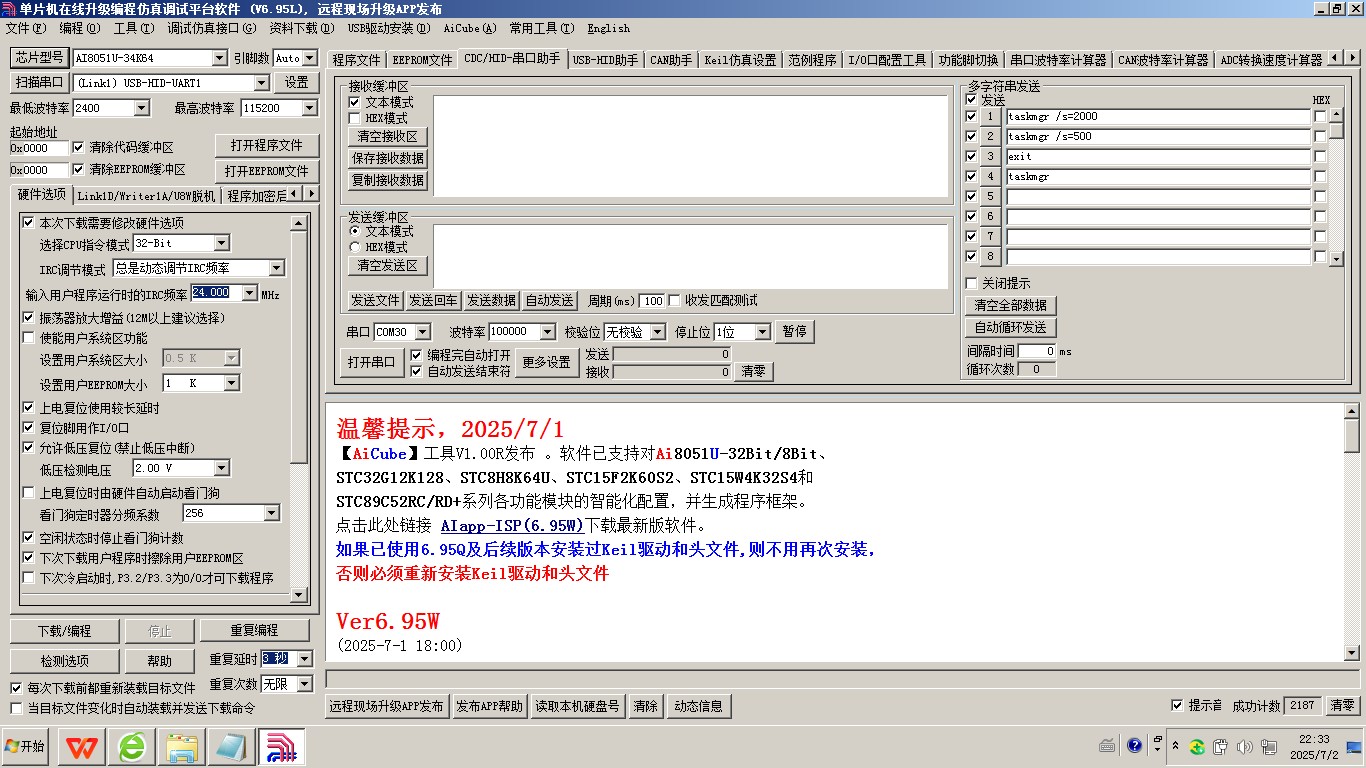Open the 文件(F) menu
Image resolution: width=1366 pixels, height=768 pixels.
tap(26, 28)
